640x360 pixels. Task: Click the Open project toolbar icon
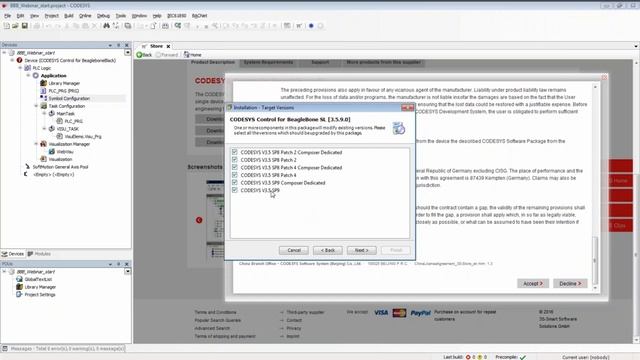(x=15, y=26)
